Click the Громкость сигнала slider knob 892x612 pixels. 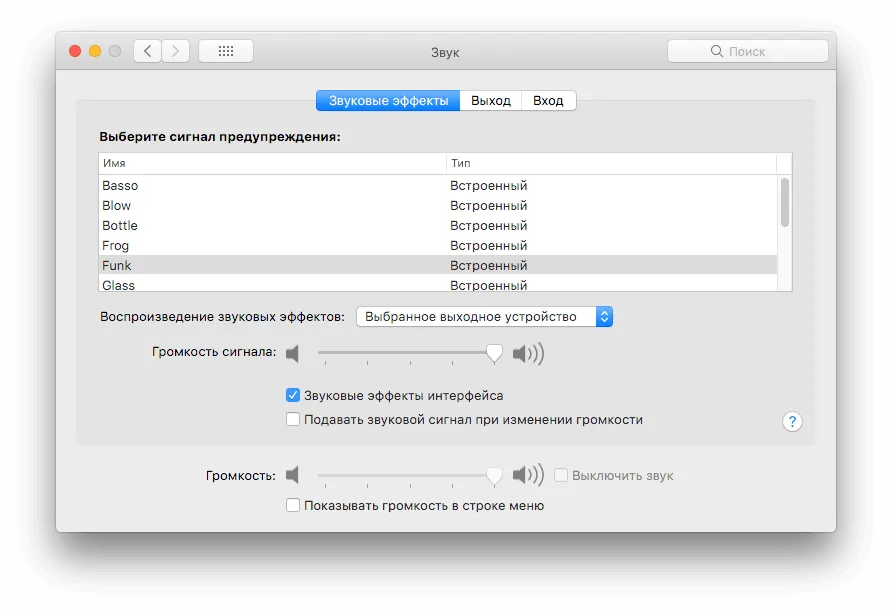pyautogui.click(x=494, y=353)
